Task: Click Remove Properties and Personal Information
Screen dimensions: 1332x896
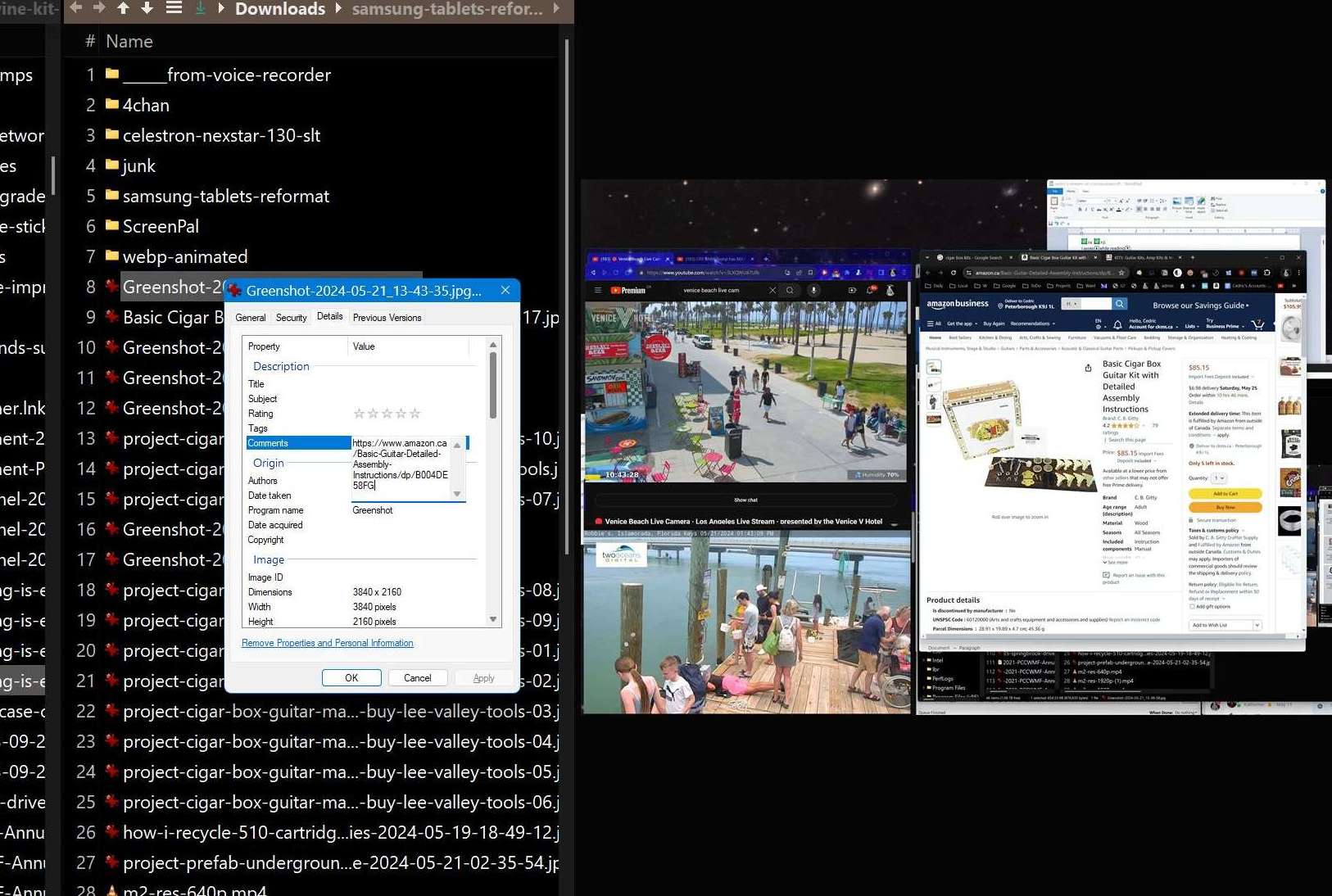Action: [327, 643]
